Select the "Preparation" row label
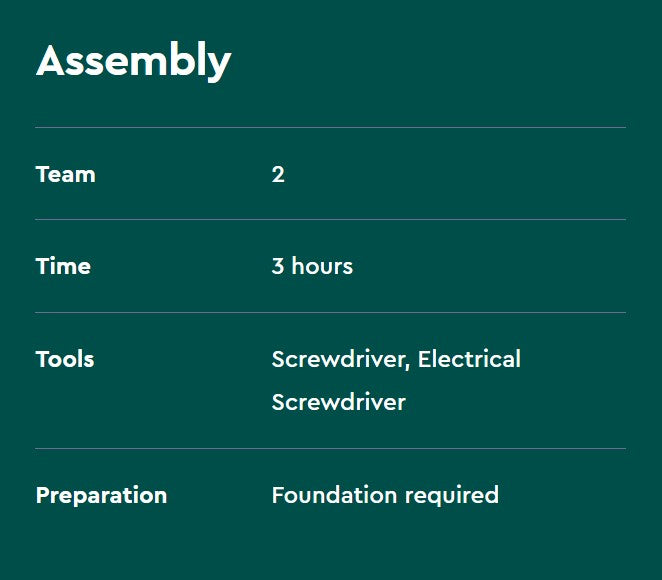Image resolution: width=662 pixels, height=580 pixels. [x=101, y=495]
